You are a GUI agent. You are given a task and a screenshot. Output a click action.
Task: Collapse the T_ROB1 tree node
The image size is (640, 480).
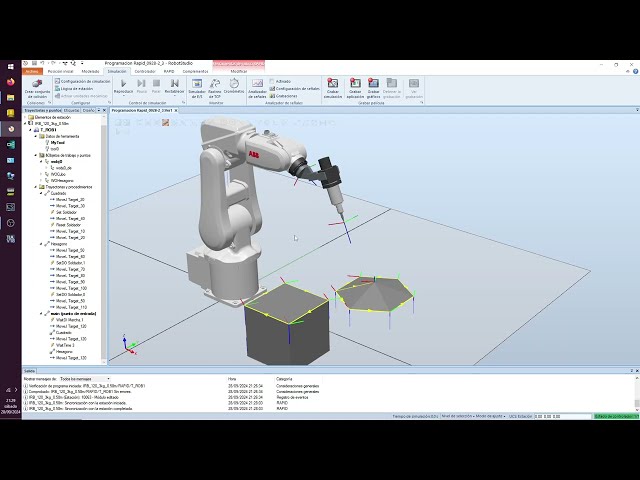[x=31, y=130]
